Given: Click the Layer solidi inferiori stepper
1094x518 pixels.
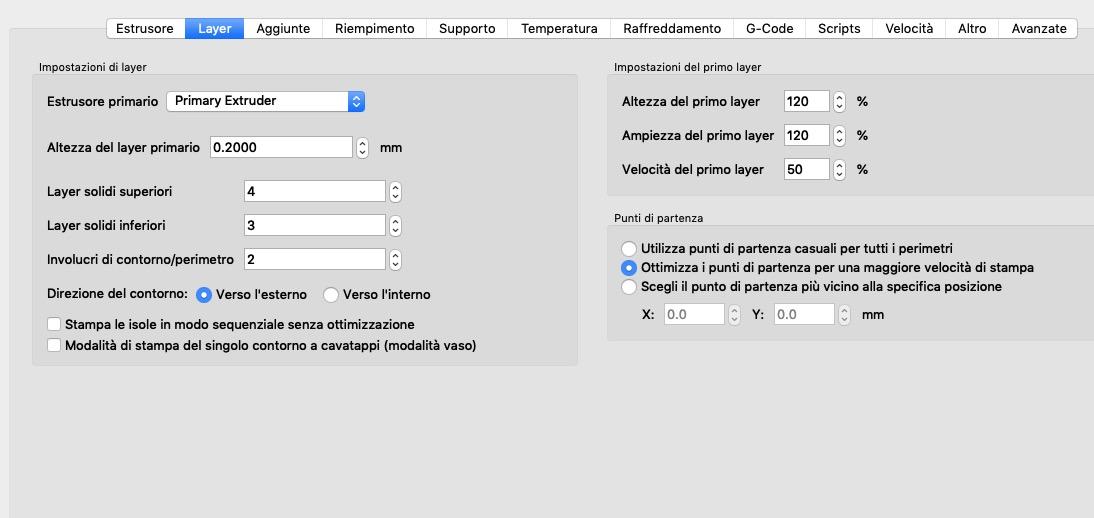Looking at the screenshot, I should [396, 225].
